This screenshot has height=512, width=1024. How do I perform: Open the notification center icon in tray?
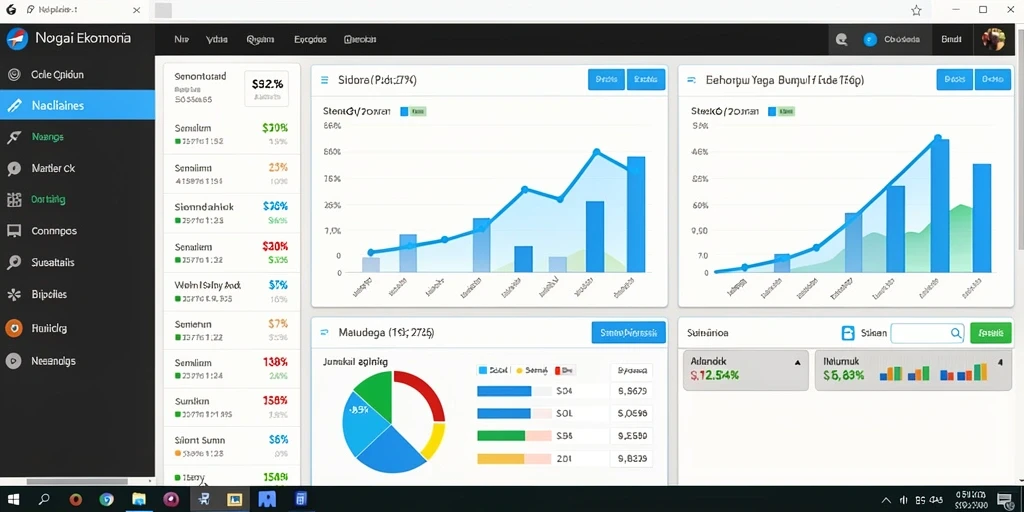1005,500
